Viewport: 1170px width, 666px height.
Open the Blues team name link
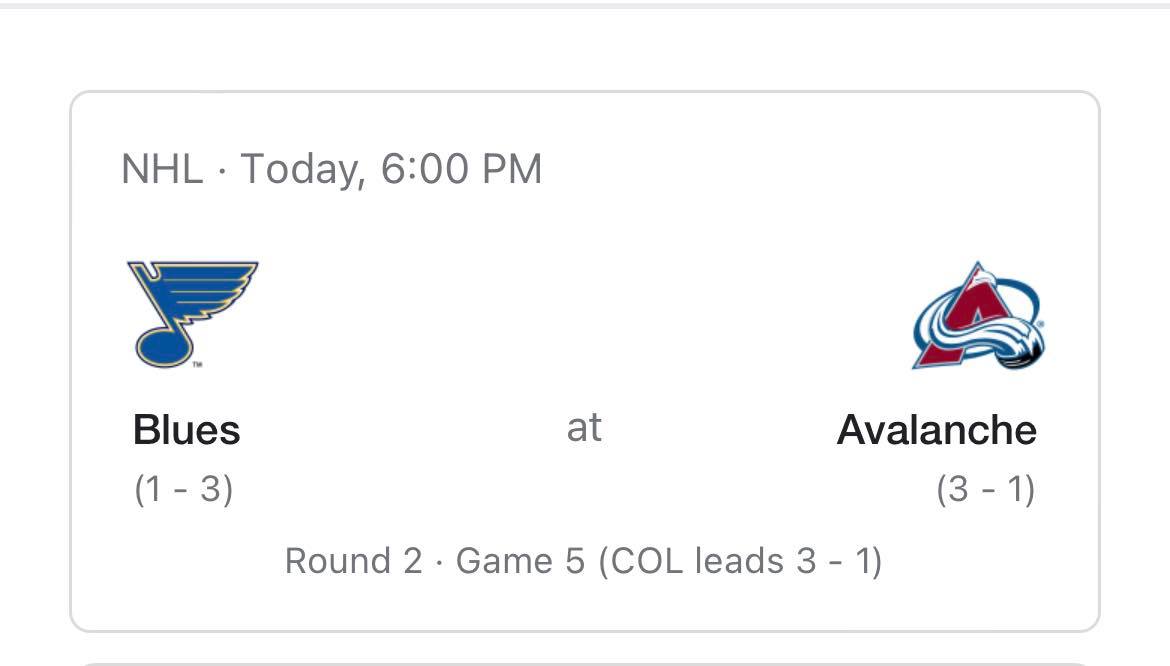[x=187, y=431]
